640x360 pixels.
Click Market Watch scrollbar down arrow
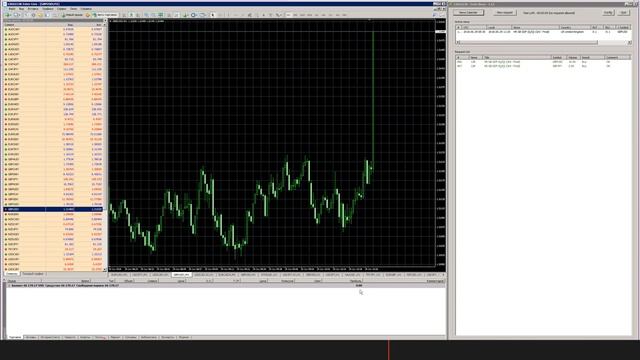tap(105, 269)
